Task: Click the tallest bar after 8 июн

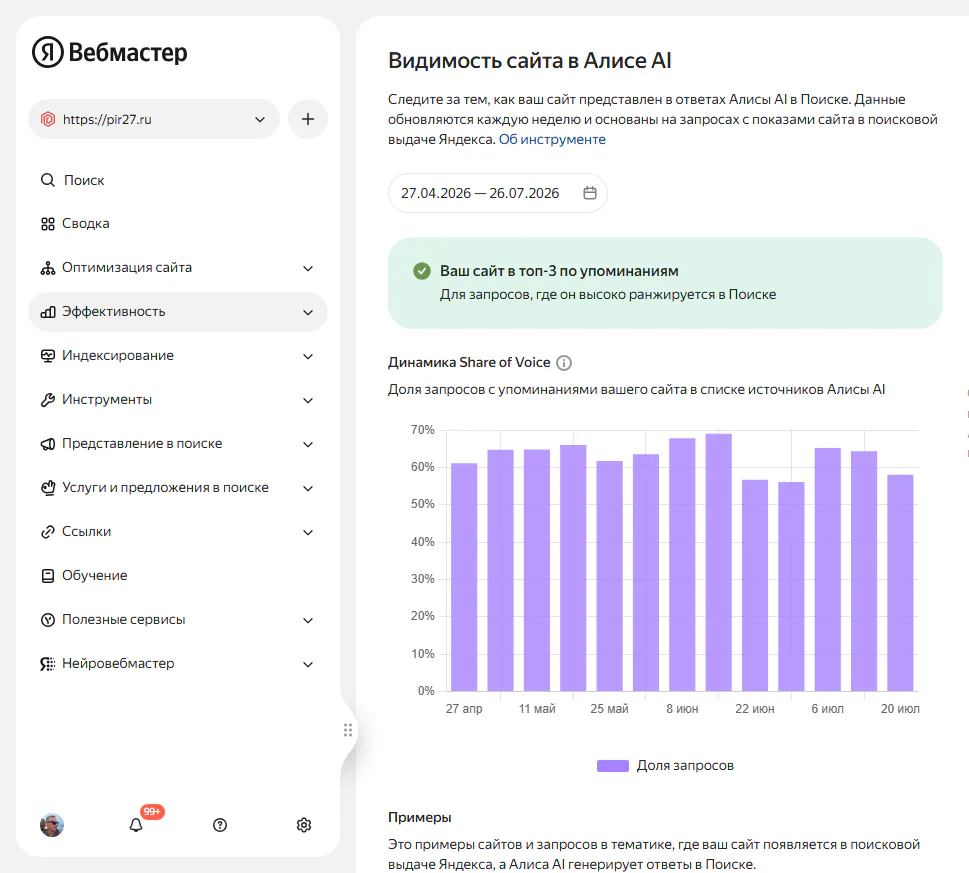Action: pyautogui.click(x=719, y=562)
